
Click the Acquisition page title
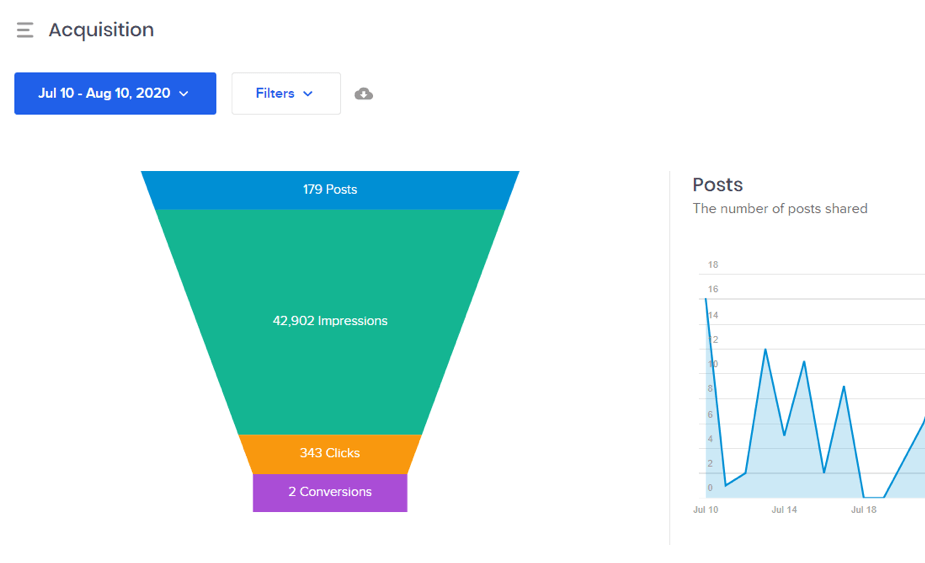click(101, 30)
